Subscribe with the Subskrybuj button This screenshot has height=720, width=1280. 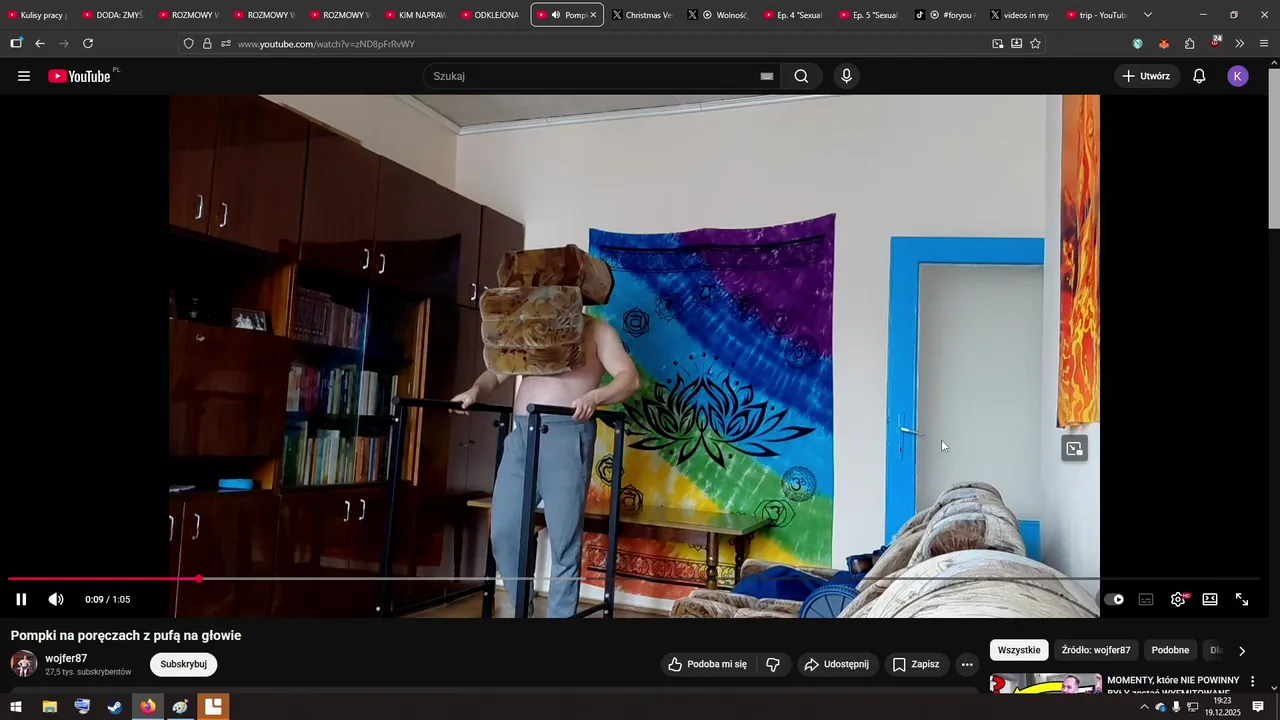[183, 664]
